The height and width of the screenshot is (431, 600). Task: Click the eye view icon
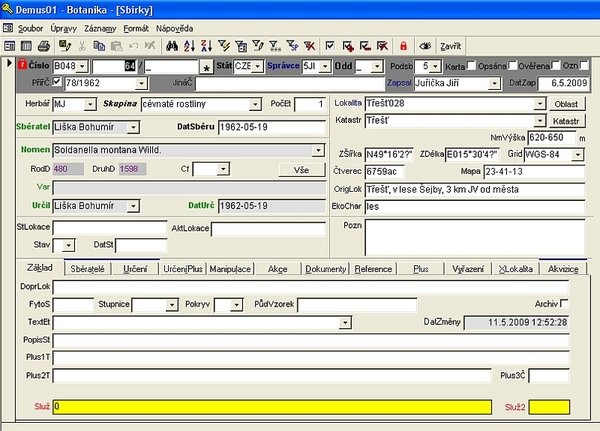(x=425, y=46)
